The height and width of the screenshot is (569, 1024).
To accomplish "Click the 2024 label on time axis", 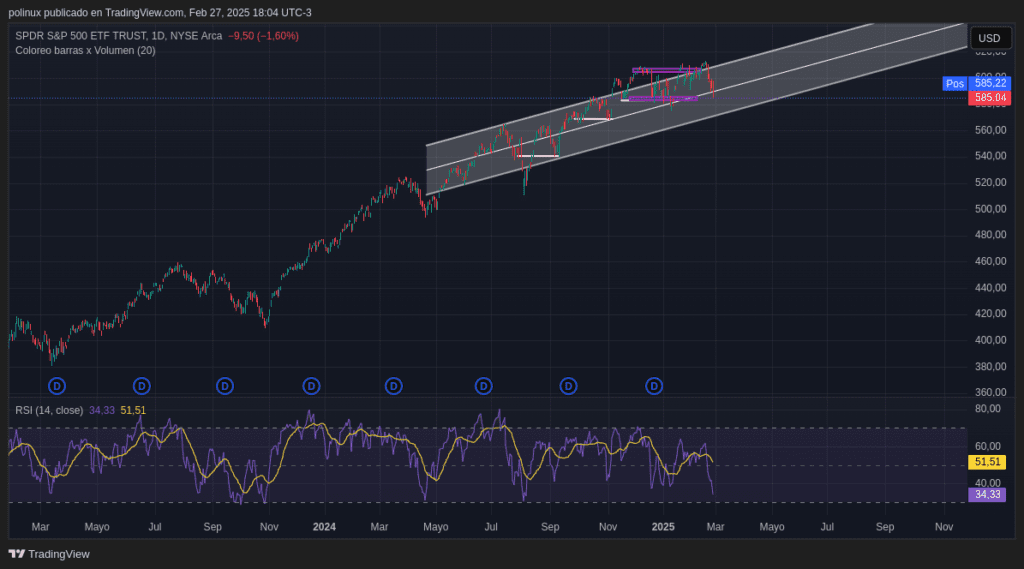I will point(324,527).
